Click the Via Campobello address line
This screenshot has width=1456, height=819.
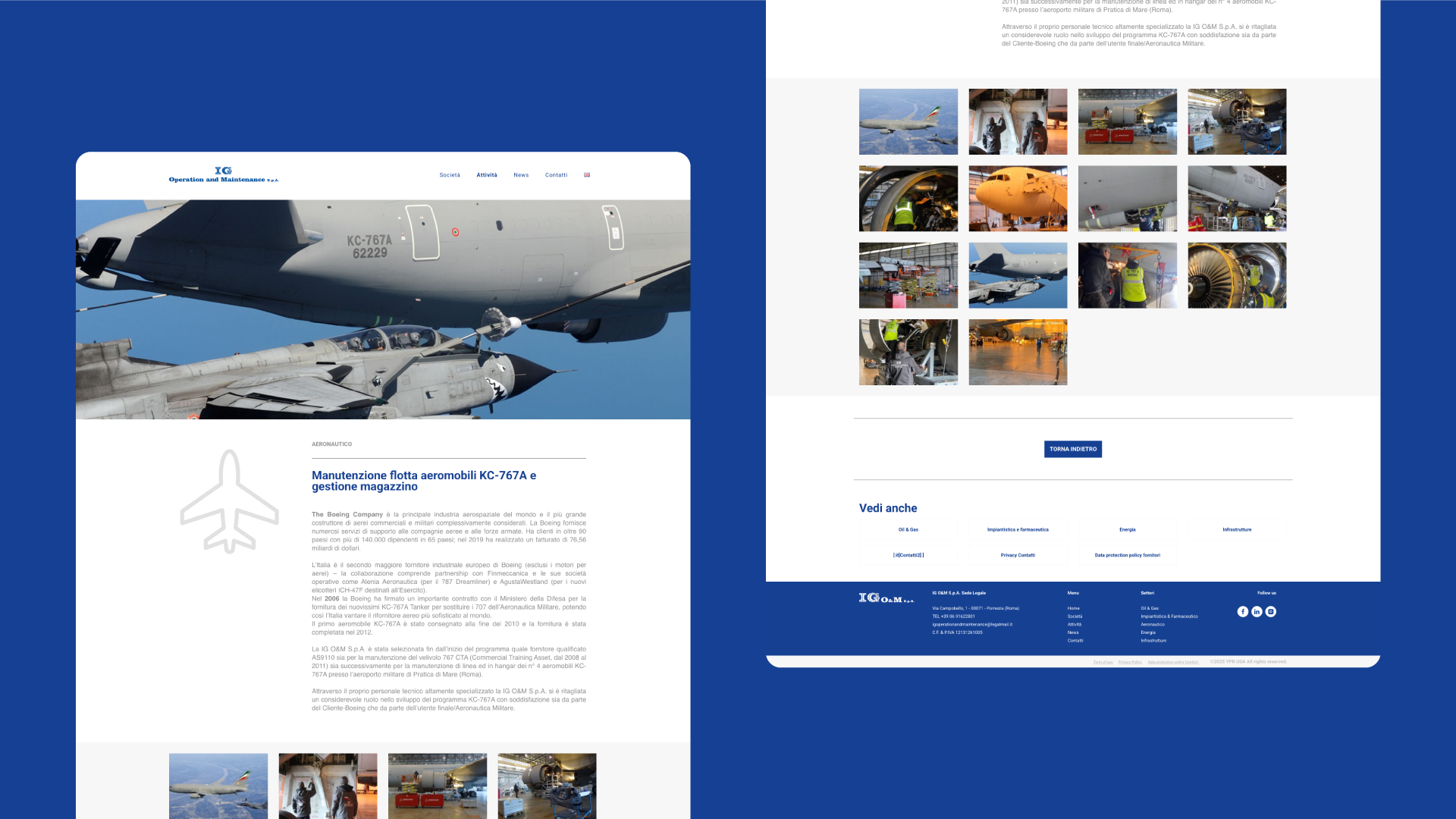(975, 608)
